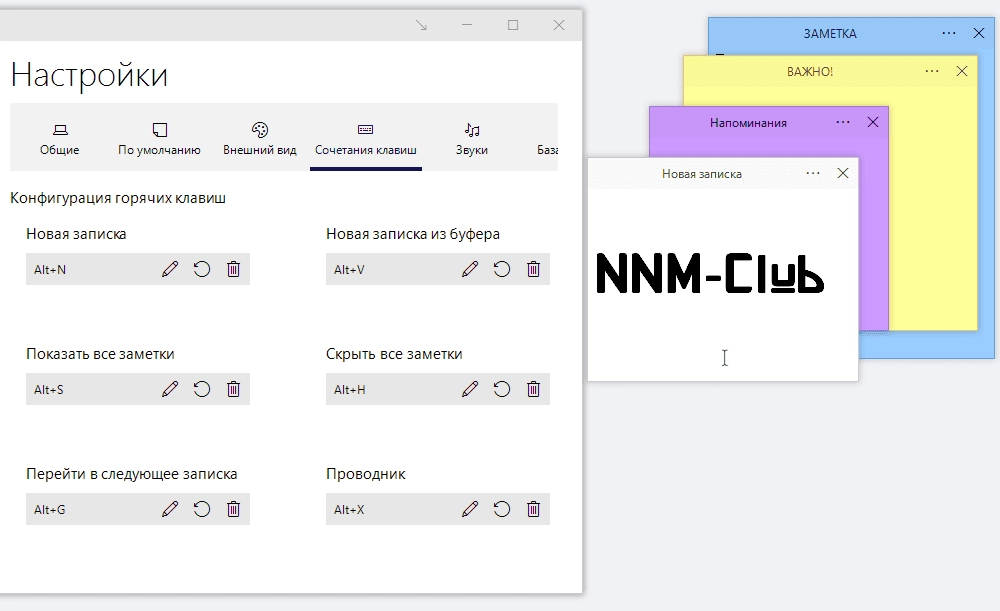Delete the Alt+H hotkey with trash icon
1000x611 pixels.
tap(534, 389)
